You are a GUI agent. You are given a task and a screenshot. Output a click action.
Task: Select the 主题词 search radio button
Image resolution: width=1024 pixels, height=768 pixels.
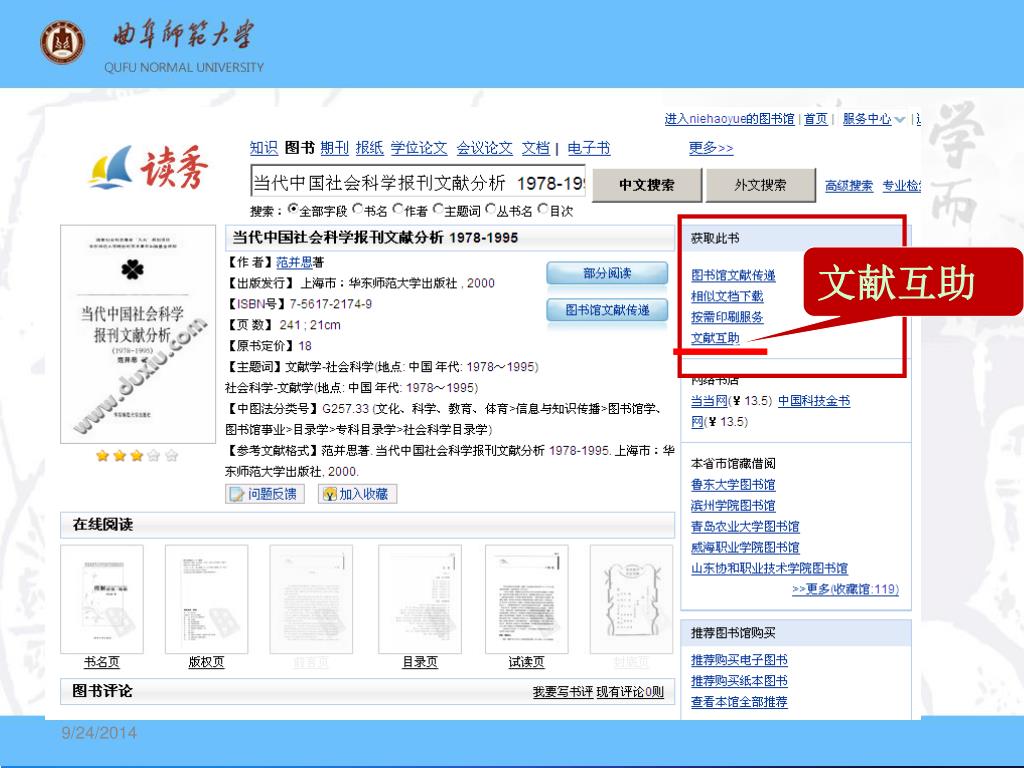tap(438, 210)
